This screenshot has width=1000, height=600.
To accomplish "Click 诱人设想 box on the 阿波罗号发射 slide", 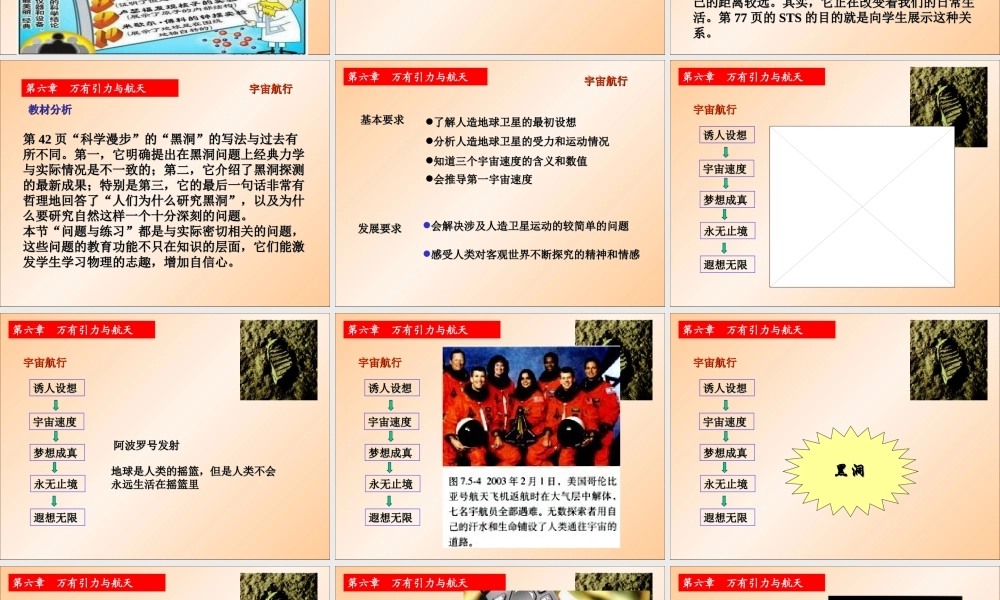I will (55, 388).
